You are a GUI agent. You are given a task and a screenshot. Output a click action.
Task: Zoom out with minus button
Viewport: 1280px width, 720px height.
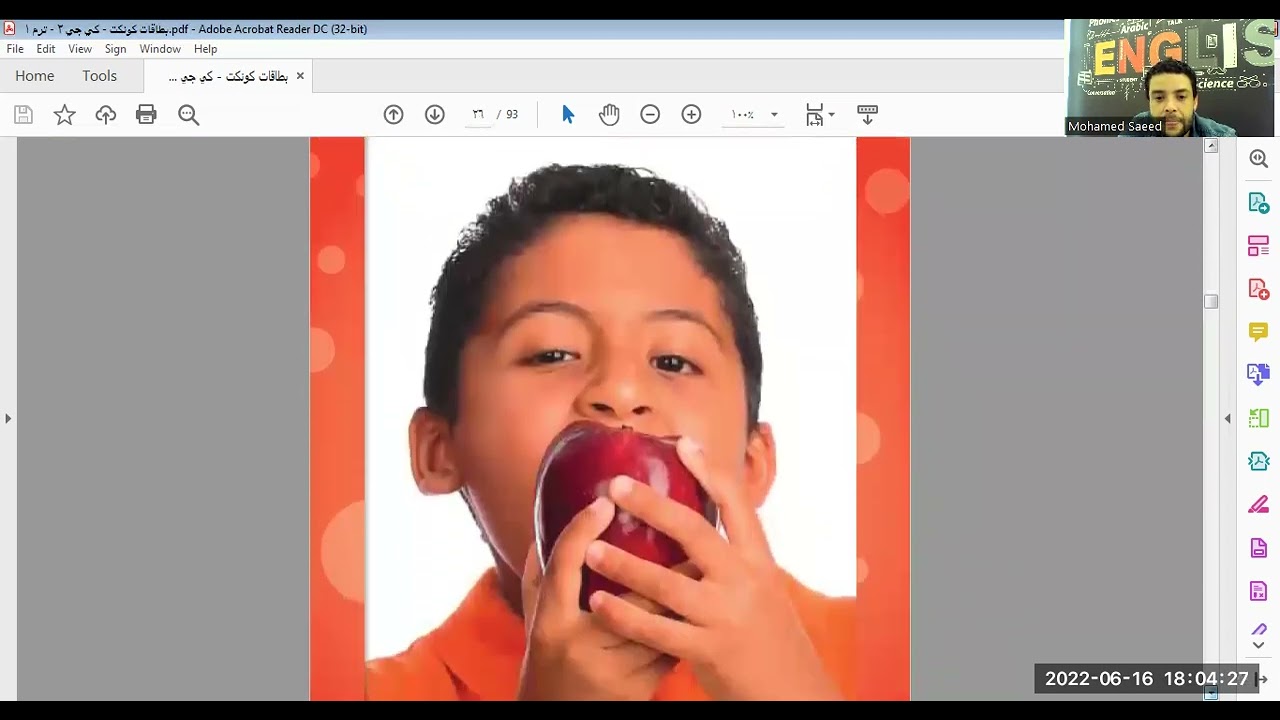coord(650,115)
